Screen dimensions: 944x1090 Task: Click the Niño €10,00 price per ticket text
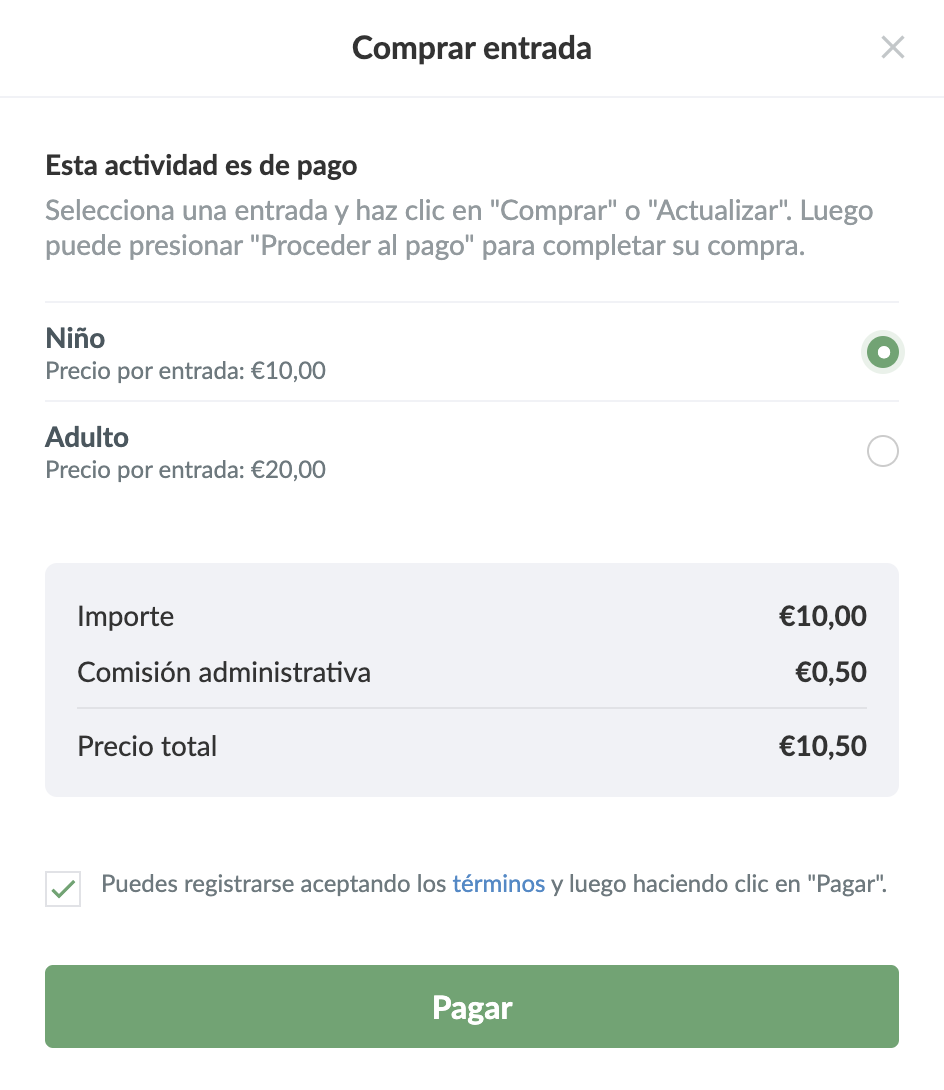pos(186,371)
